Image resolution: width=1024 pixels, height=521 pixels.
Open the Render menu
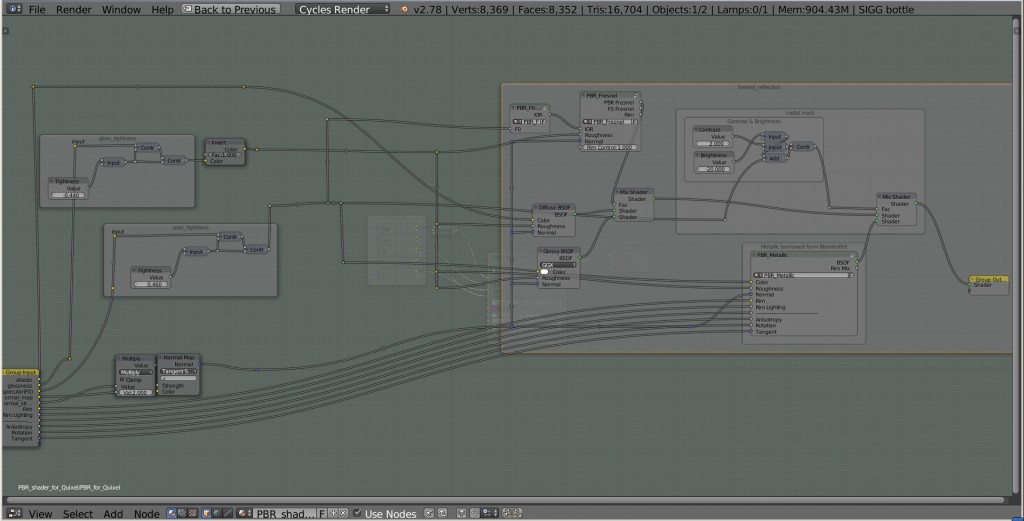[x=72, y=9]
